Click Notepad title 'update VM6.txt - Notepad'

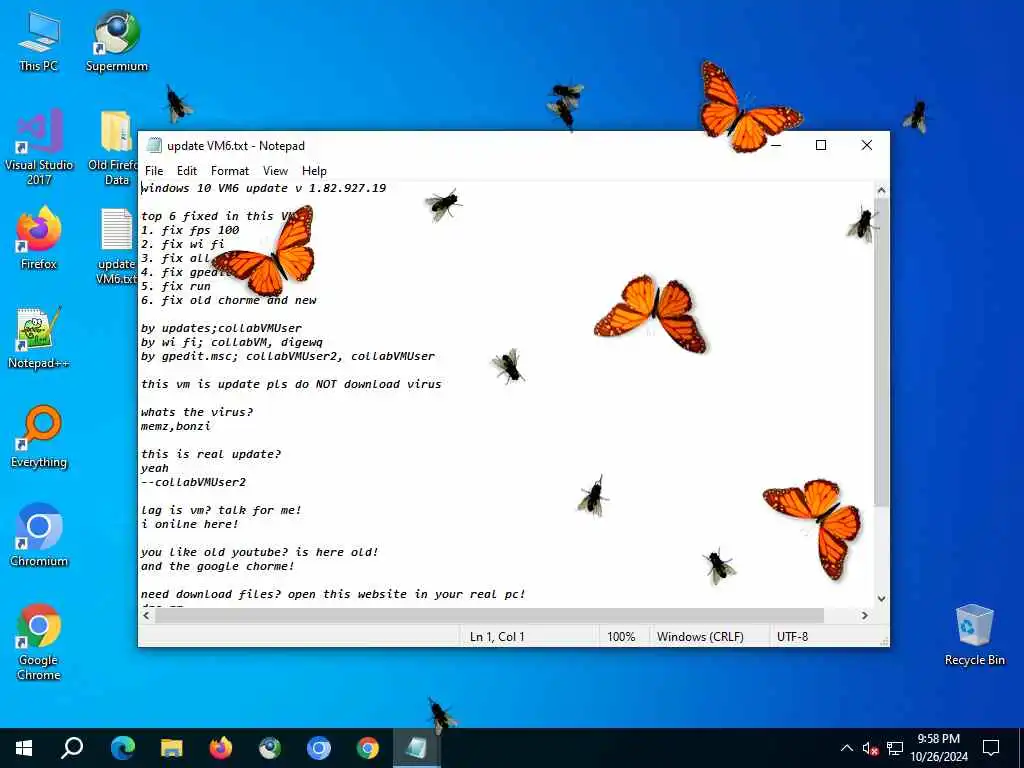point(236,146)
